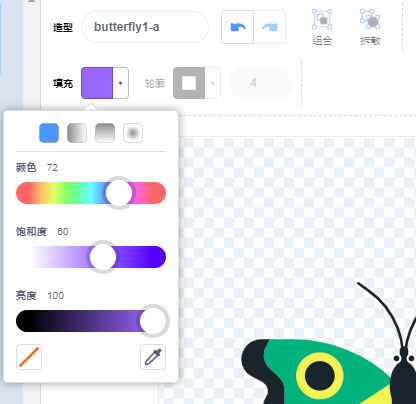Select horizontal gradient fill mode

pos(77,133)
